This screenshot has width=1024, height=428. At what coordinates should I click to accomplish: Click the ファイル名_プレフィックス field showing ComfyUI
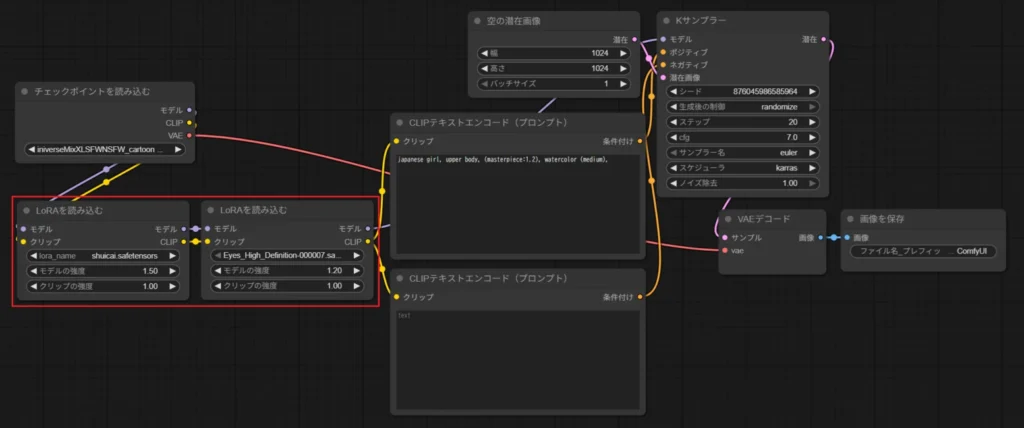click(x=923, y=251)
